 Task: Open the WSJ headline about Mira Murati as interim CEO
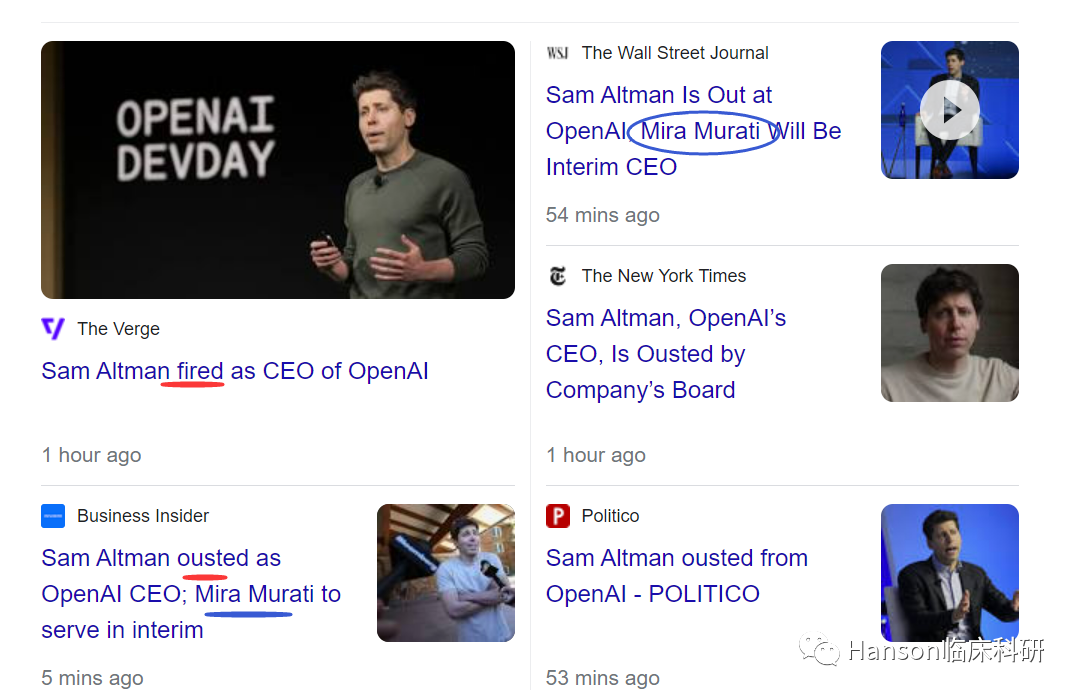693,131
